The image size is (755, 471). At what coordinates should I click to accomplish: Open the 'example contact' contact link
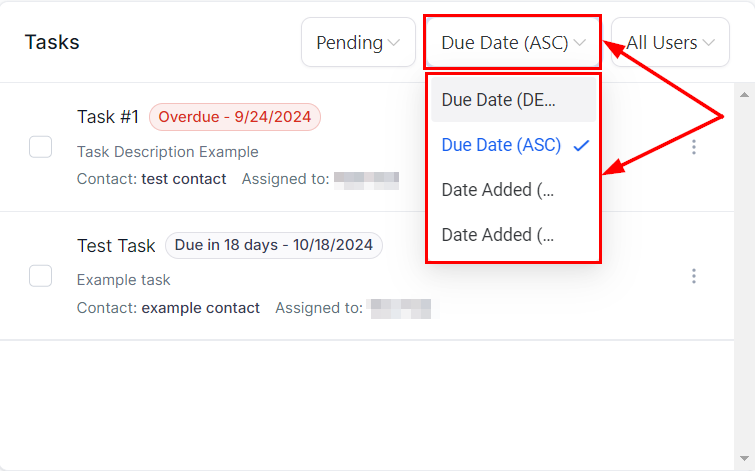point(200,308)
